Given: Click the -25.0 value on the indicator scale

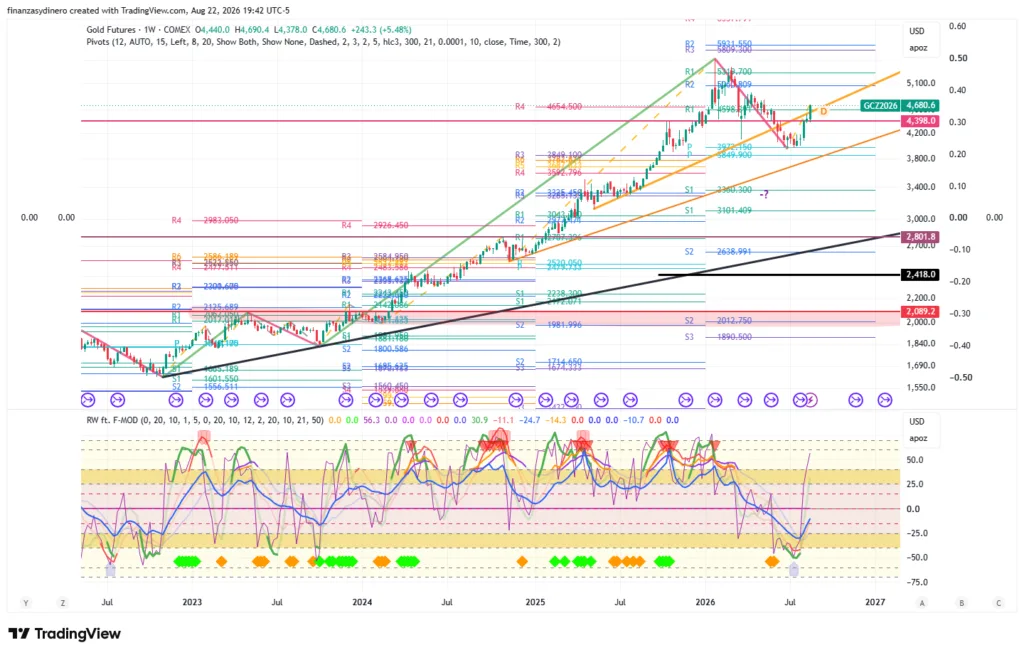Looking at the screenshot, I should [916, 533].
